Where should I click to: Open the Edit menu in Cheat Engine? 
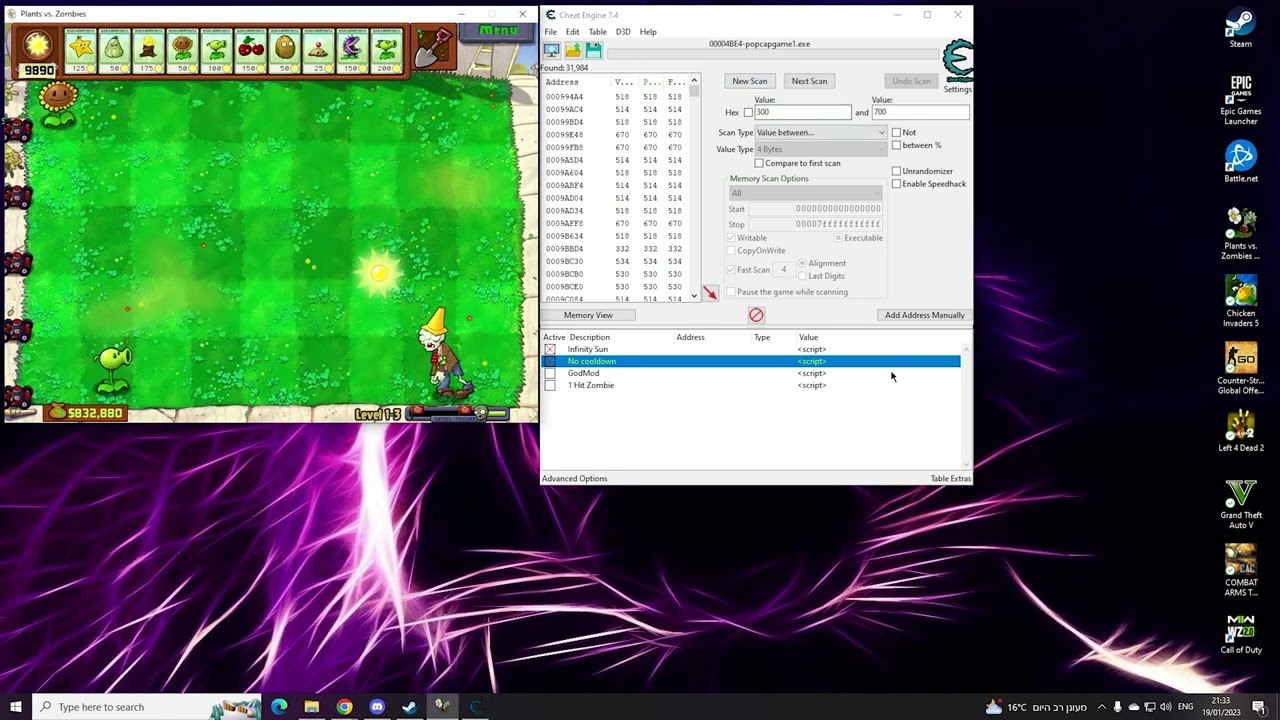click(572, 32)
